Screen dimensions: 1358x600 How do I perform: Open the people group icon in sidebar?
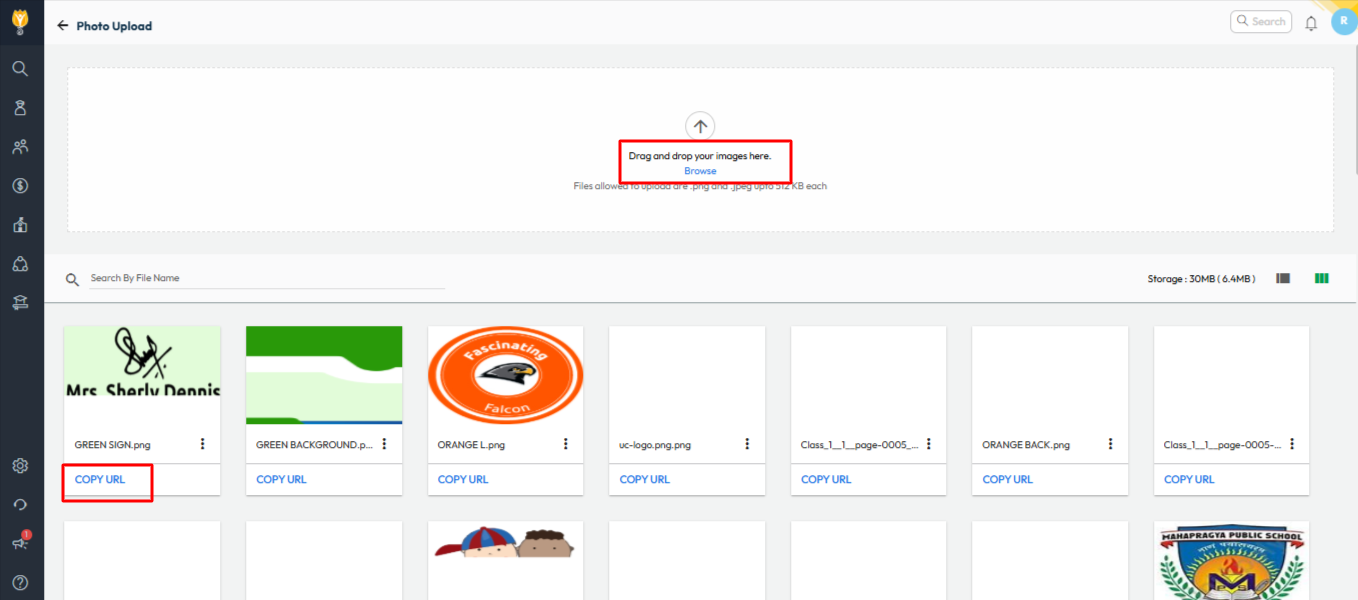(20, 147)
